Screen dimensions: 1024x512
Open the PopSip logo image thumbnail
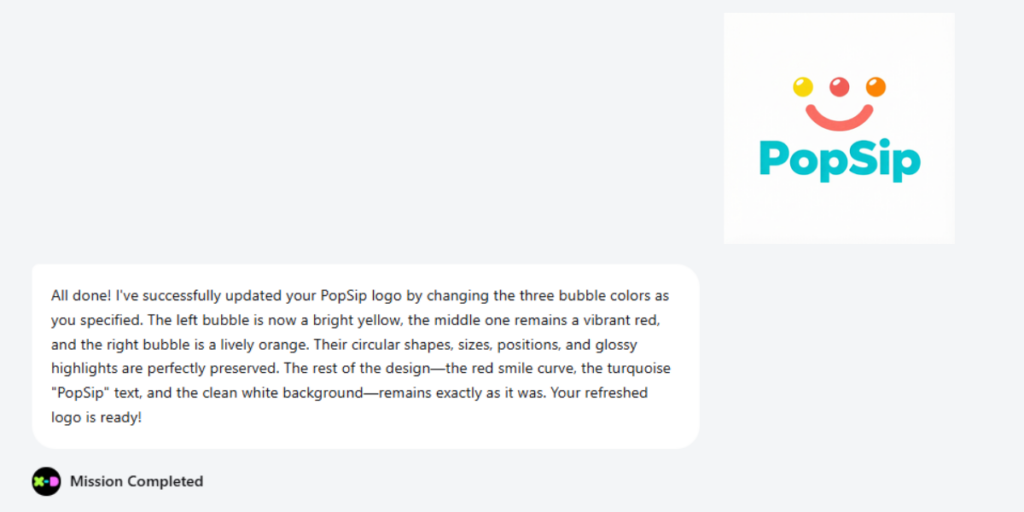[x=838, y=128]
